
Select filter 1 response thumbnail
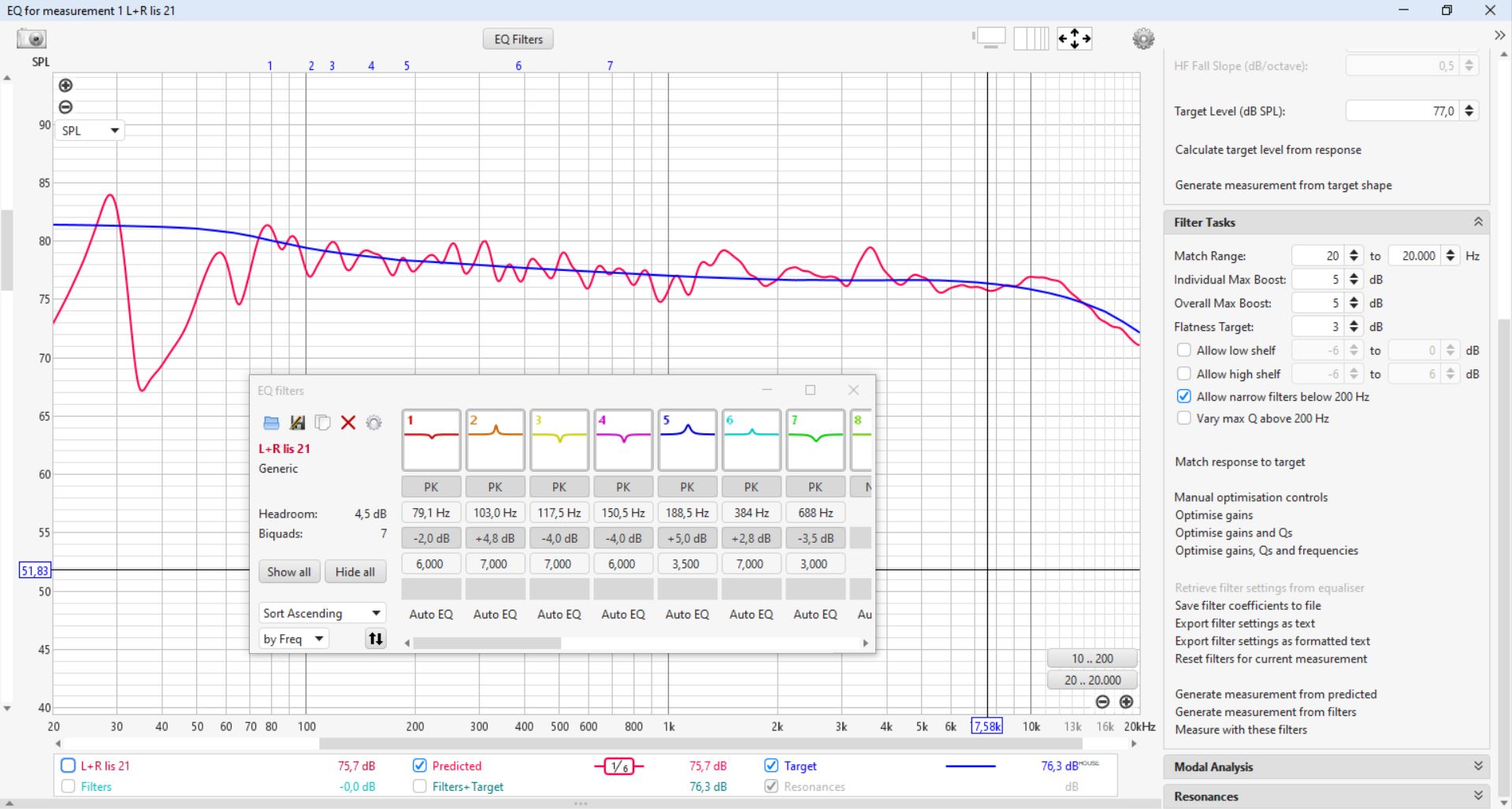(431, 440)
